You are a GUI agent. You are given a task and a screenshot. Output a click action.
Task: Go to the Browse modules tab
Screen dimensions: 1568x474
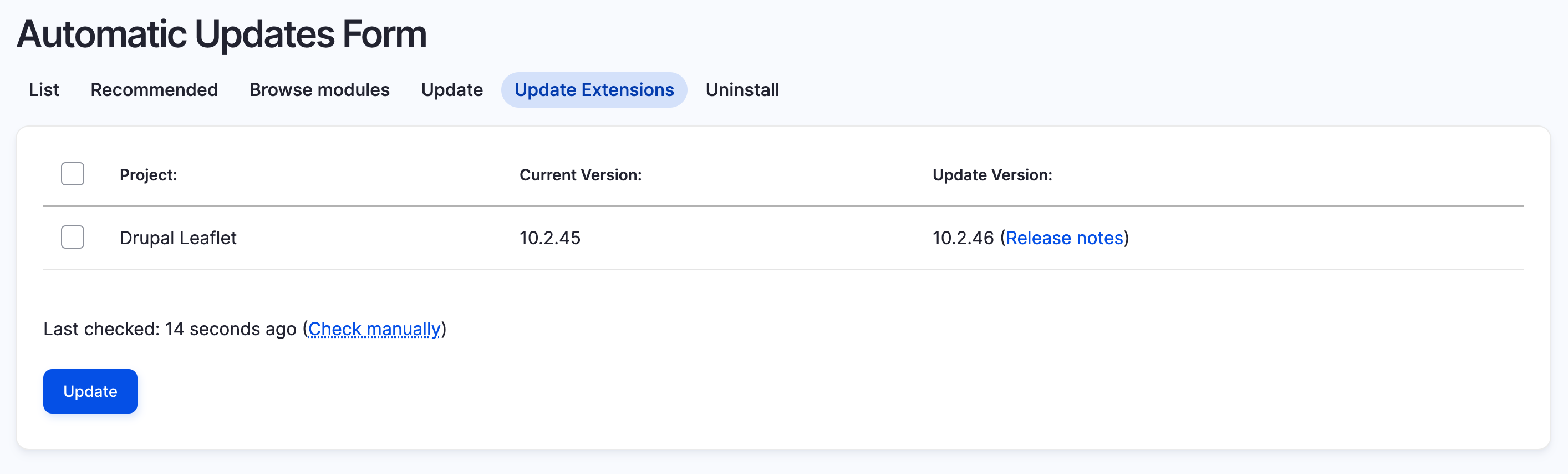(x=319, y=90)
